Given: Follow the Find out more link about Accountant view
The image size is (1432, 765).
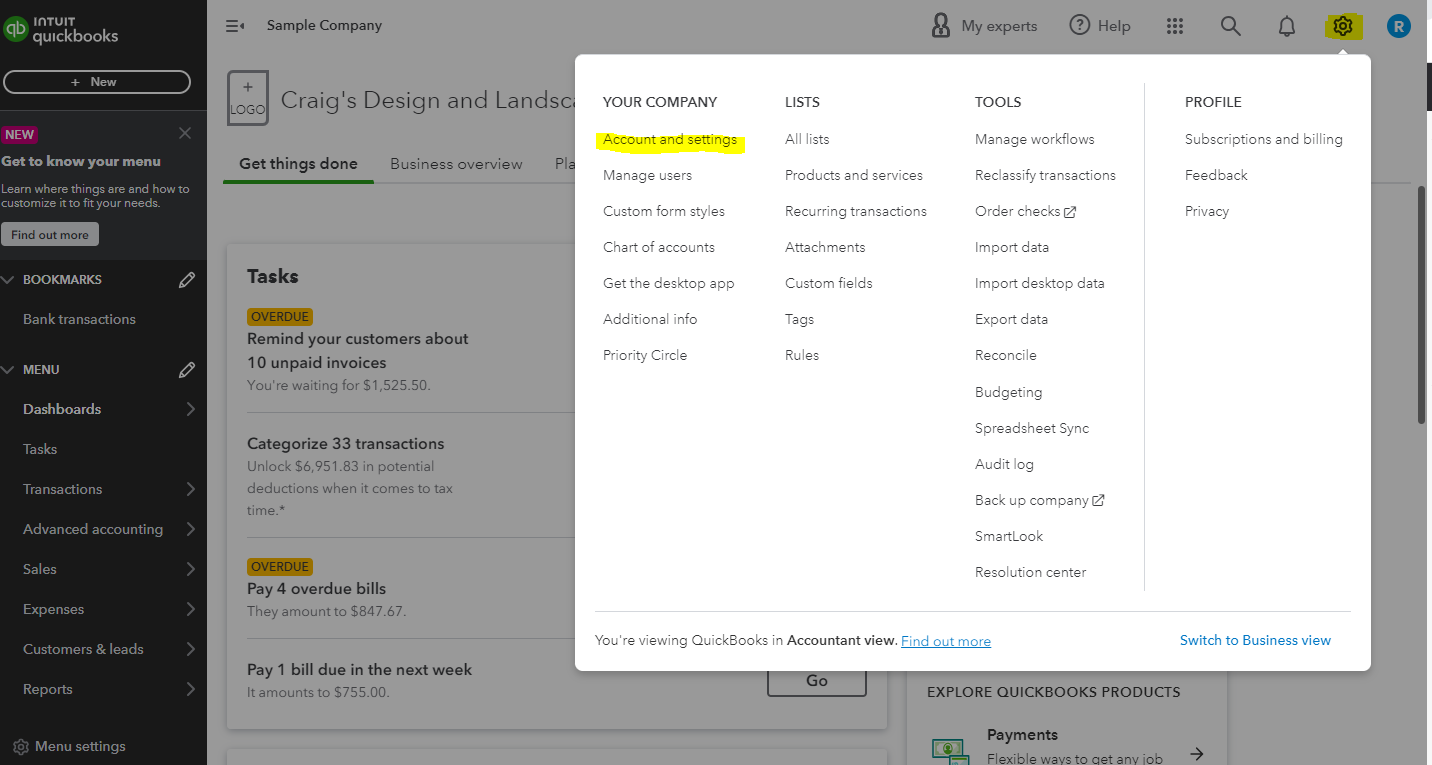Looking at the screenshot, I should 946,641.
